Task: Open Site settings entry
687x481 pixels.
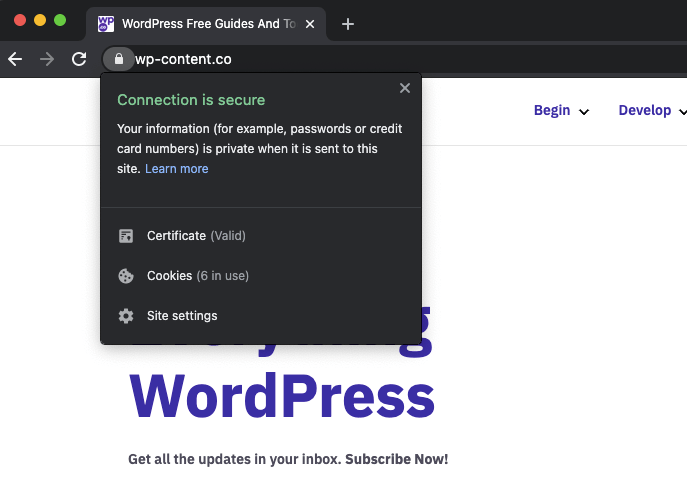Action: [x=261, y=315]
